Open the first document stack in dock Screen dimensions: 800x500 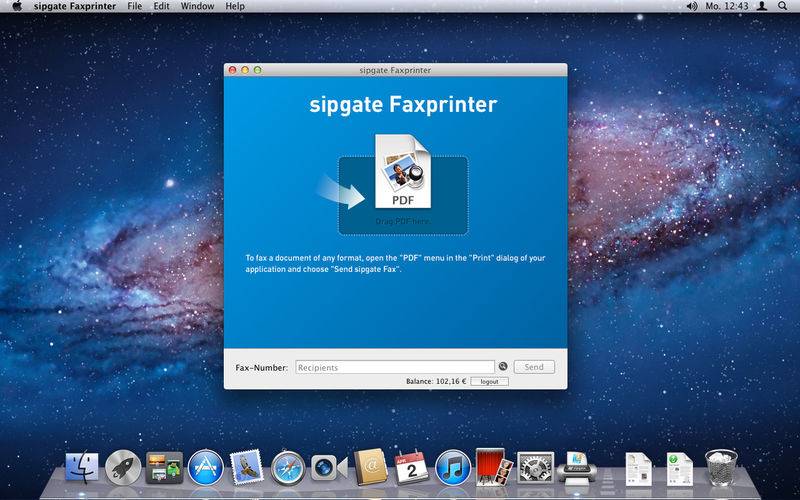click(x=639, y=468)
